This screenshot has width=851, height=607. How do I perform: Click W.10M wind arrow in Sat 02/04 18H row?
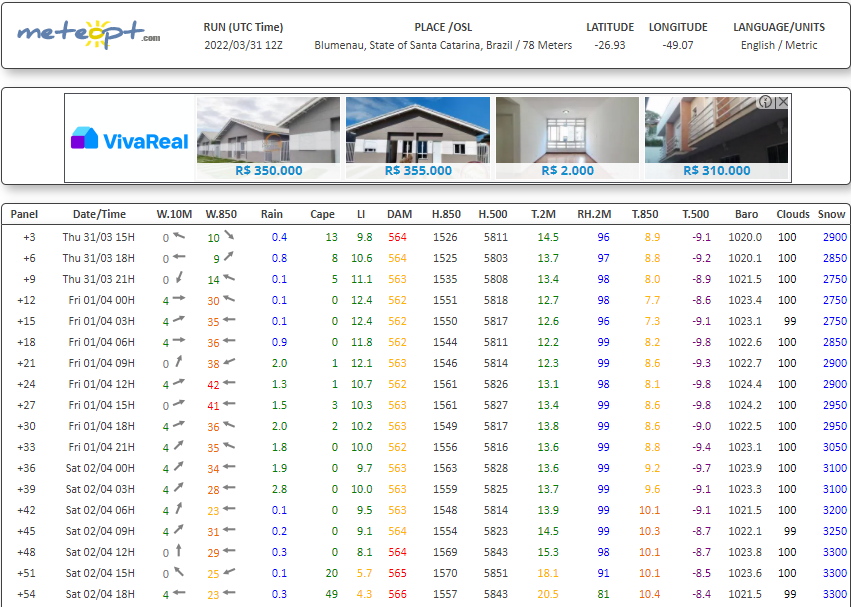(x=179, y=592)
